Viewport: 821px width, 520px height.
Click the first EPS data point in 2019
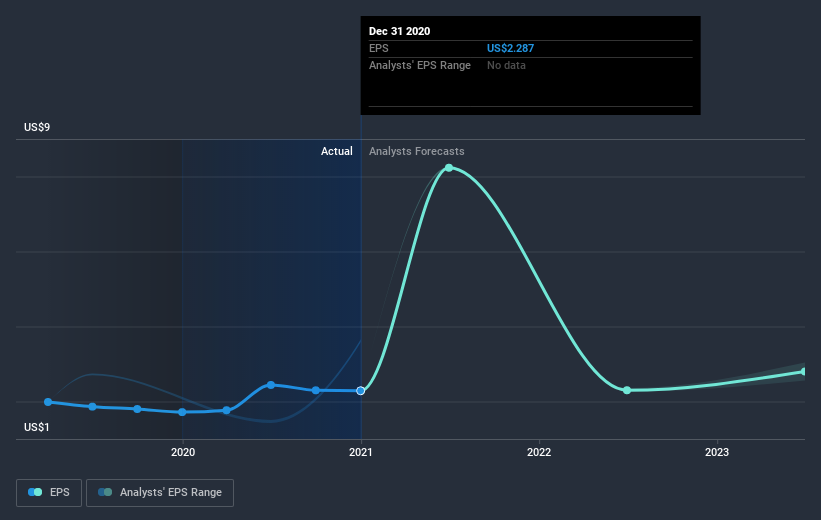pos(48,402)
